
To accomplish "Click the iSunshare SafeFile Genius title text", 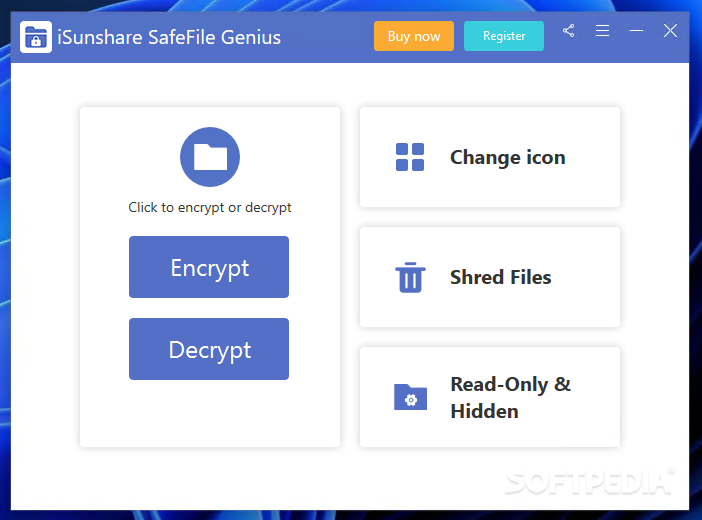I will [x=169, y=37].
